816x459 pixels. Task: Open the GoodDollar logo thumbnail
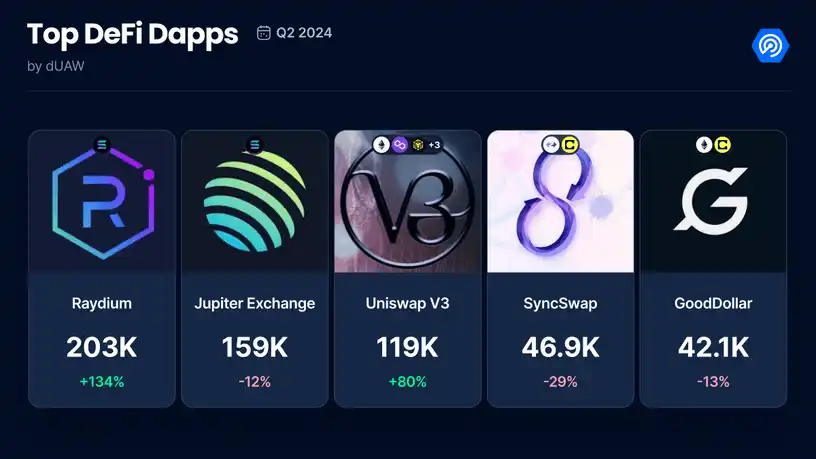click(713, 201)
